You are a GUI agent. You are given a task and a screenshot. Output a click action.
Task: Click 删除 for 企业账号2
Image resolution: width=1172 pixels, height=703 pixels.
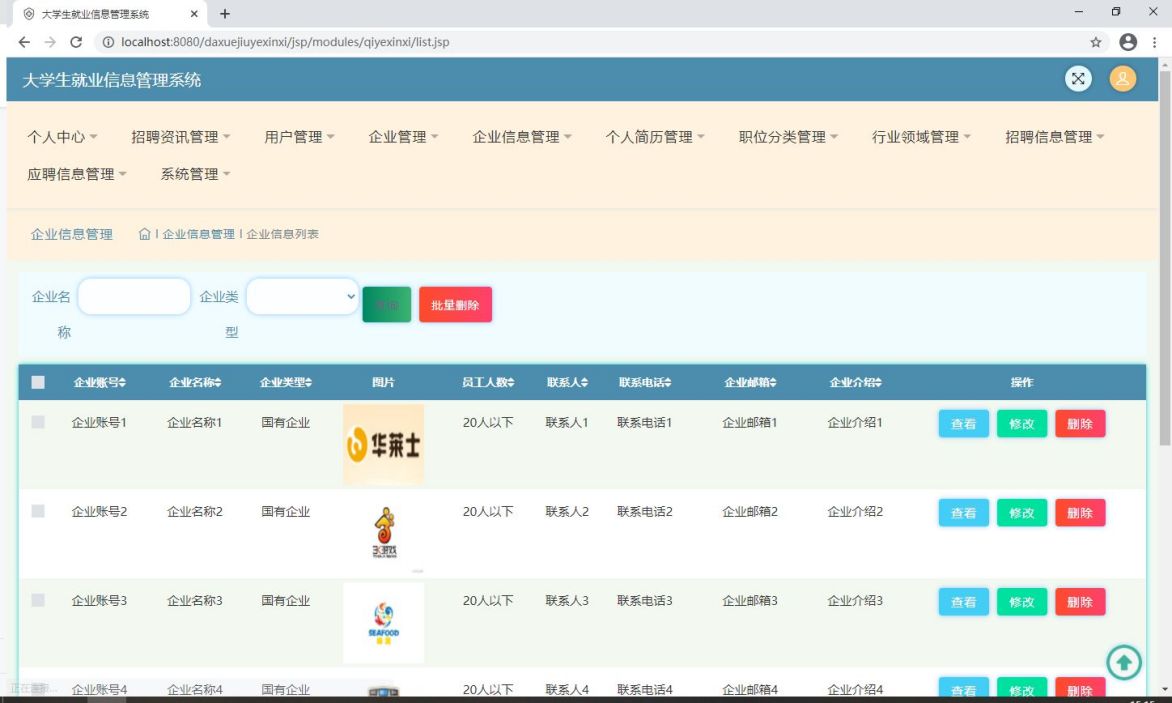(x=1080, y=512)
